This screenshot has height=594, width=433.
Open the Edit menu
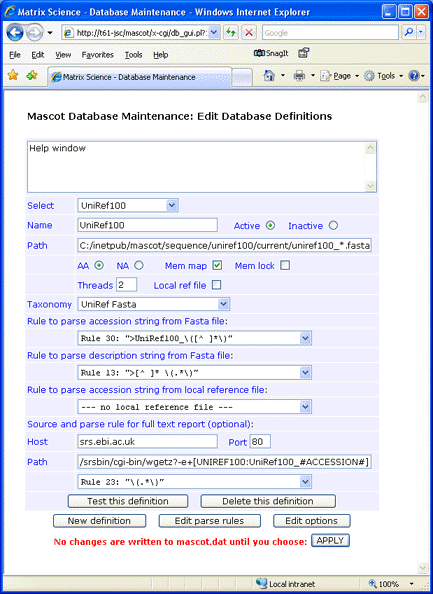click(38, 55)
